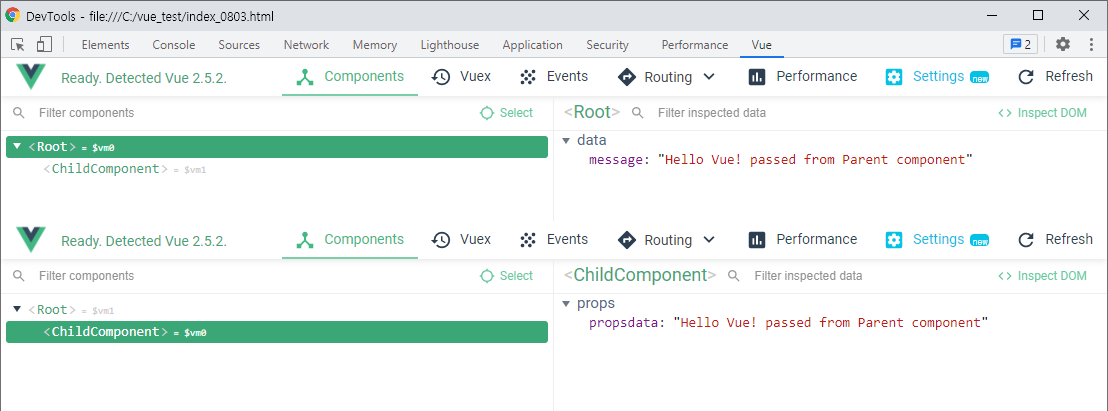This screenshot has width=1108, height=411.
Task: Open Routing dropdown in lower Vue panel
Action: pyautogui.click(x=666, y=239)
